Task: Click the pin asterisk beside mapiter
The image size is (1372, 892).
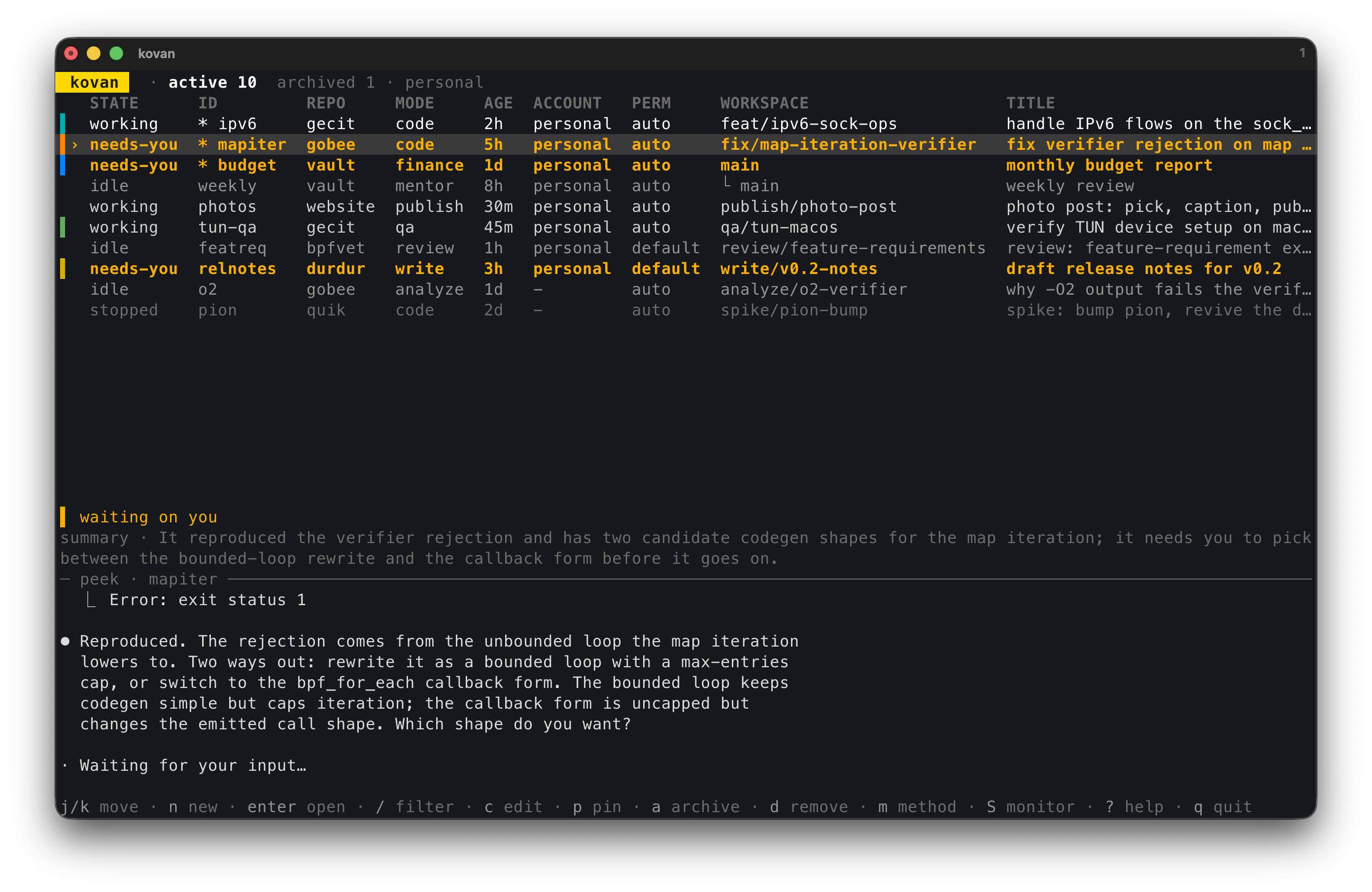Action: point(203,145)
